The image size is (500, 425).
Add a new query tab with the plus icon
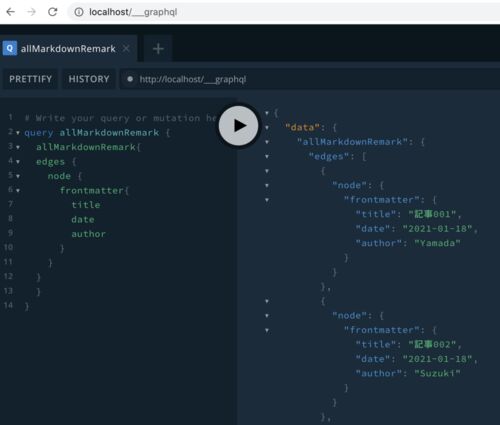click(158, 49)
